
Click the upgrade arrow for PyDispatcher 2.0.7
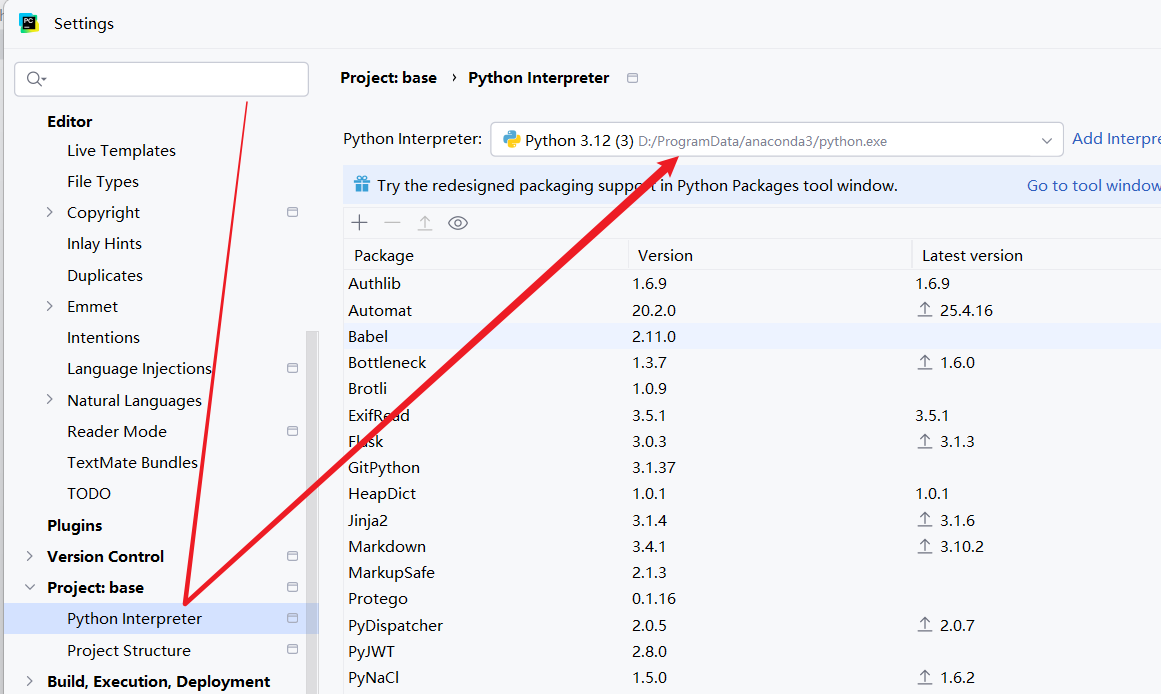925,625
